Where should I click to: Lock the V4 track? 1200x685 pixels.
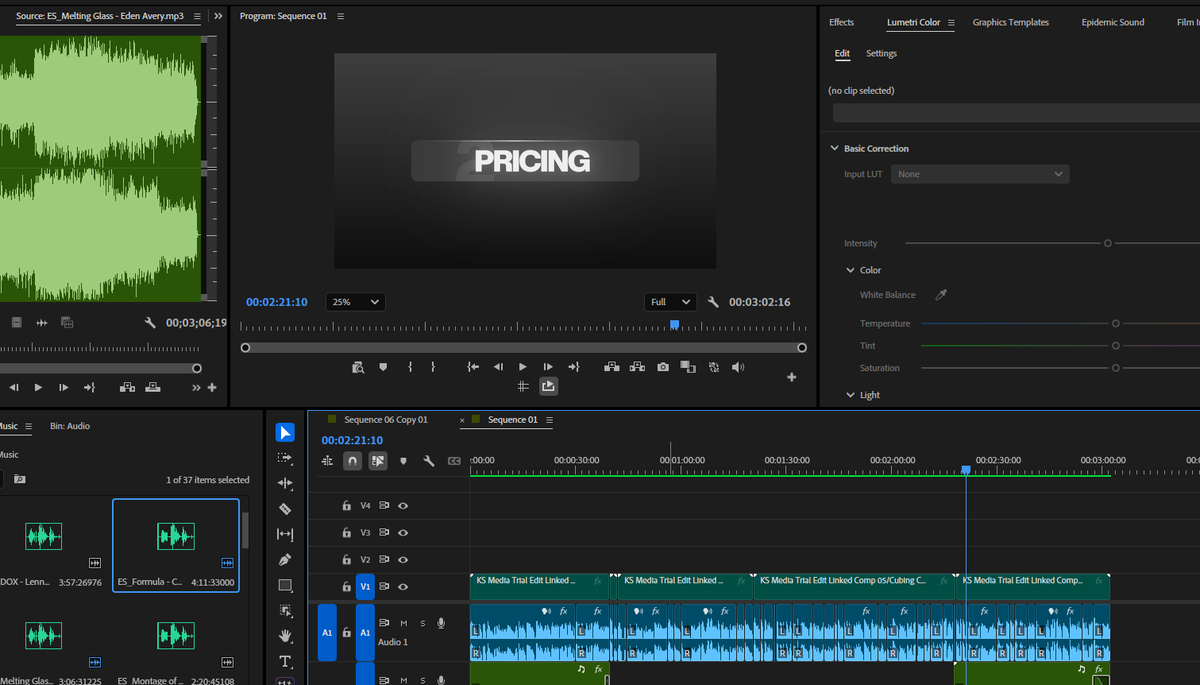[x=346, y=506]
